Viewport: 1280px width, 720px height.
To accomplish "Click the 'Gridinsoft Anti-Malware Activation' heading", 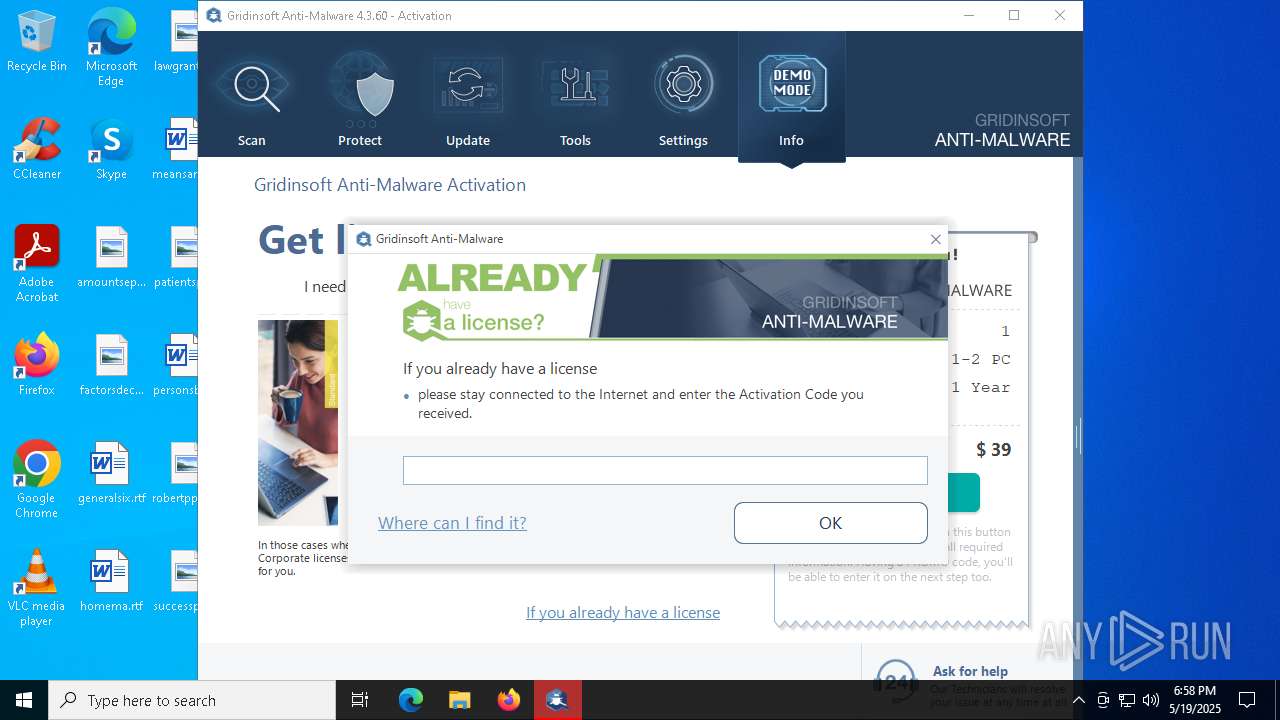I will click(x=390, y=185).
